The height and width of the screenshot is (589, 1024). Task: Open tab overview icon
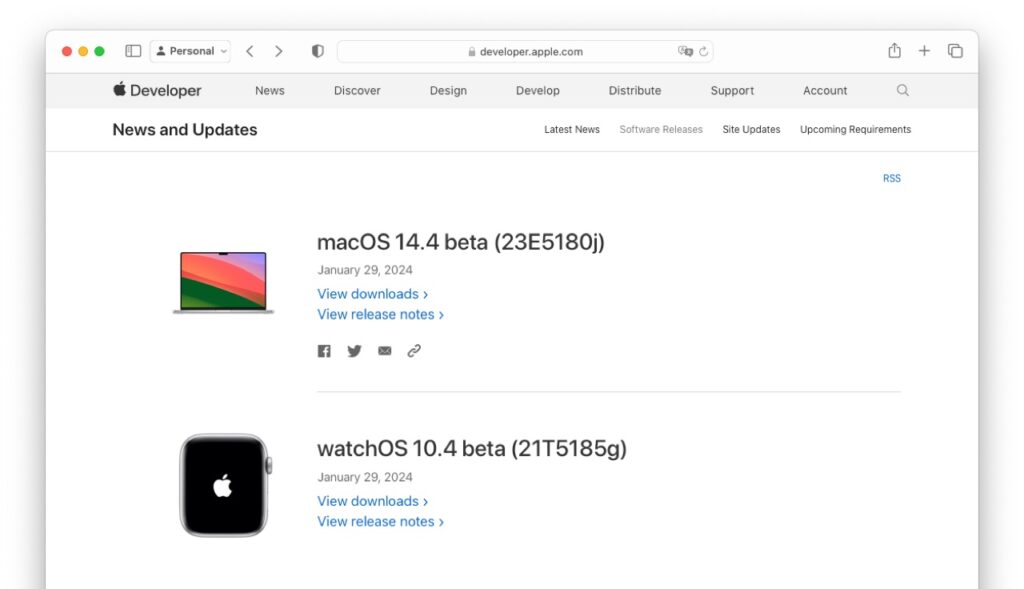(955, 50)
